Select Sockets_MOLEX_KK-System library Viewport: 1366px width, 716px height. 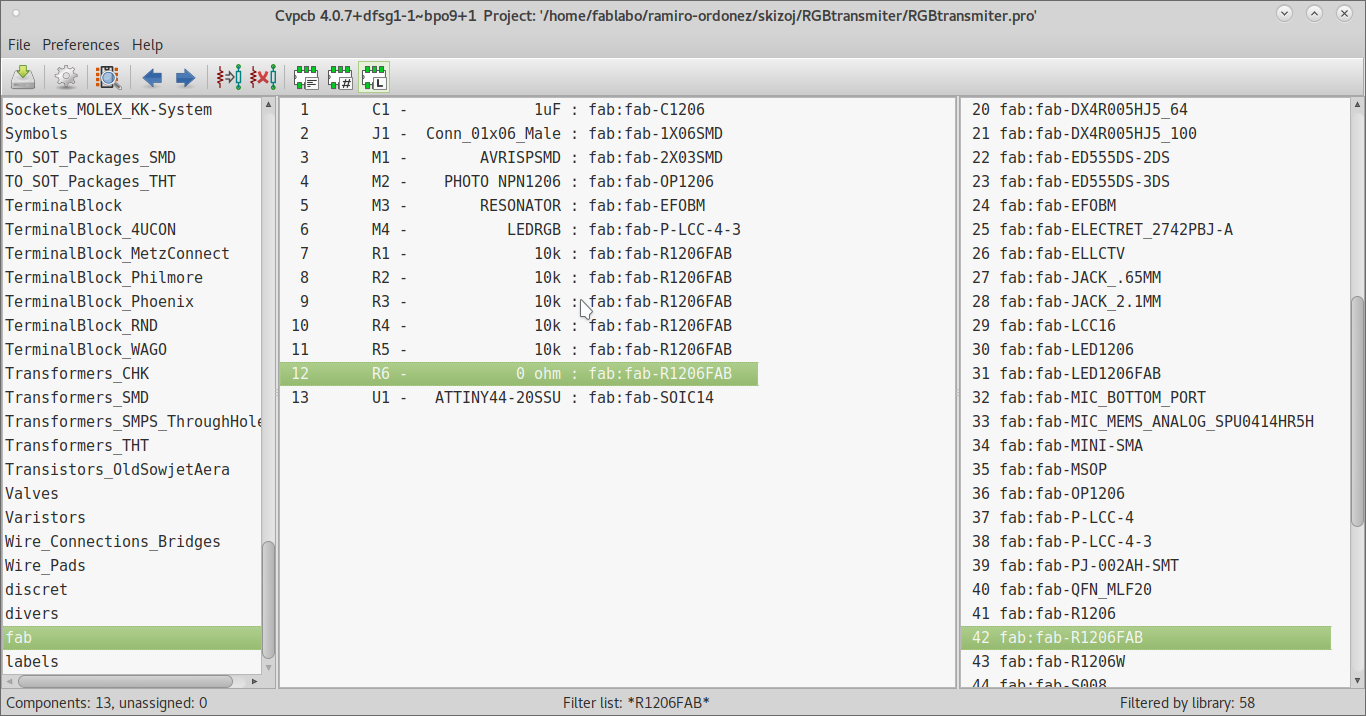(x=131, y=109)
